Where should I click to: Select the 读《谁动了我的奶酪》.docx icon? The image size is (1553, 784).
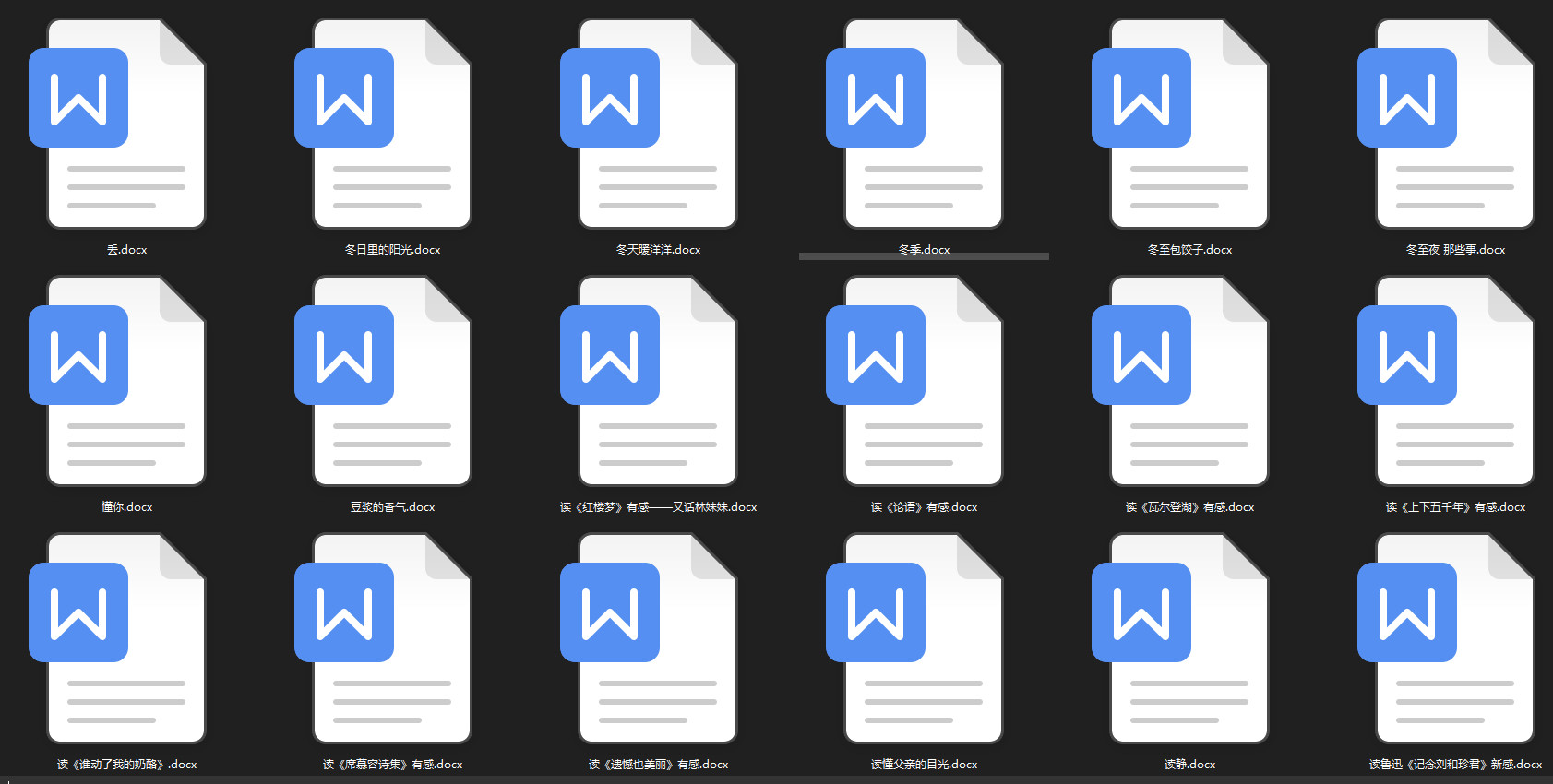tap(117, 638)
